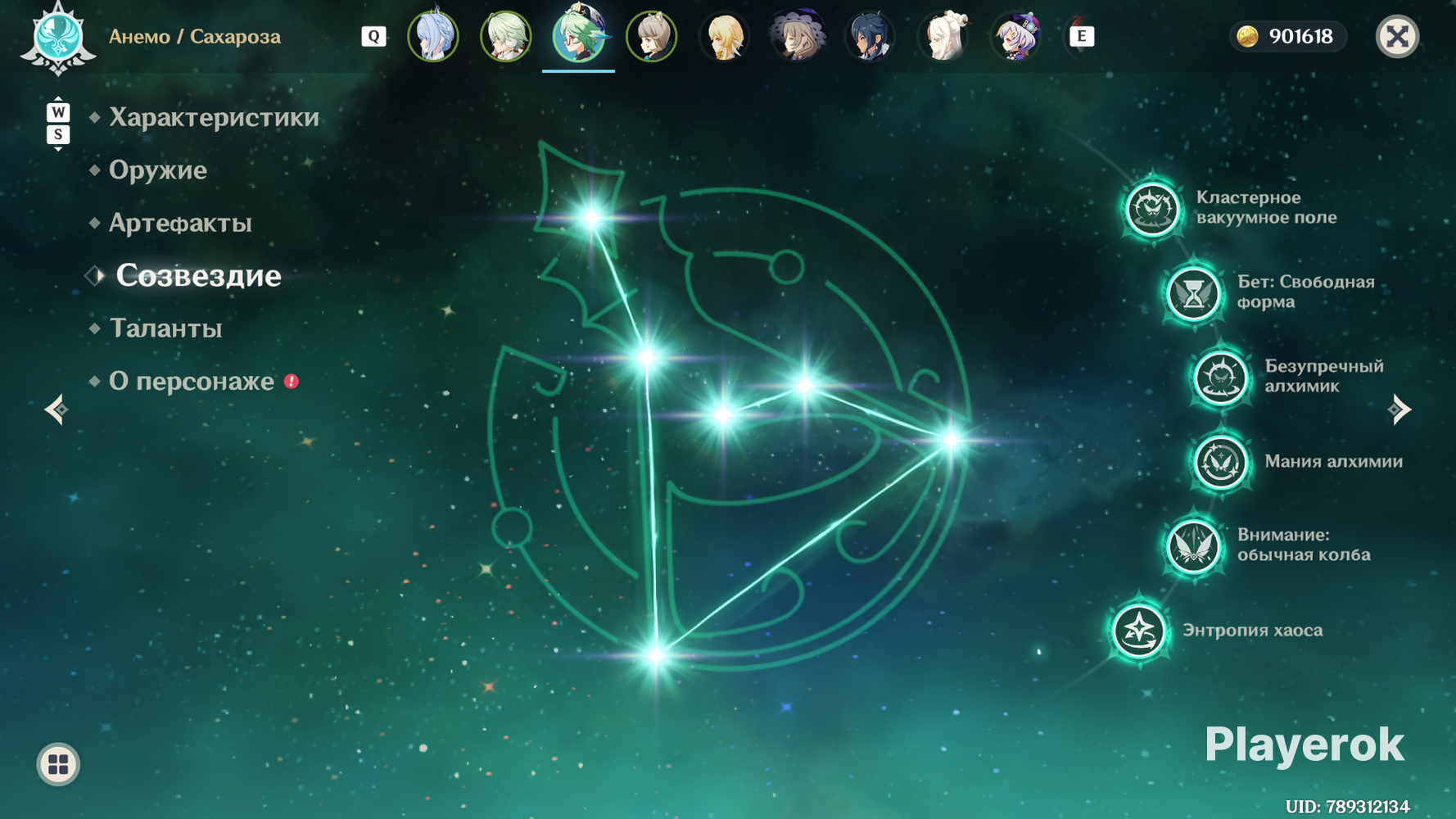Viewport: 1456px width, 819px height.
Task: Click the E next-character key hint
Action: click(x=1082, y=36)
